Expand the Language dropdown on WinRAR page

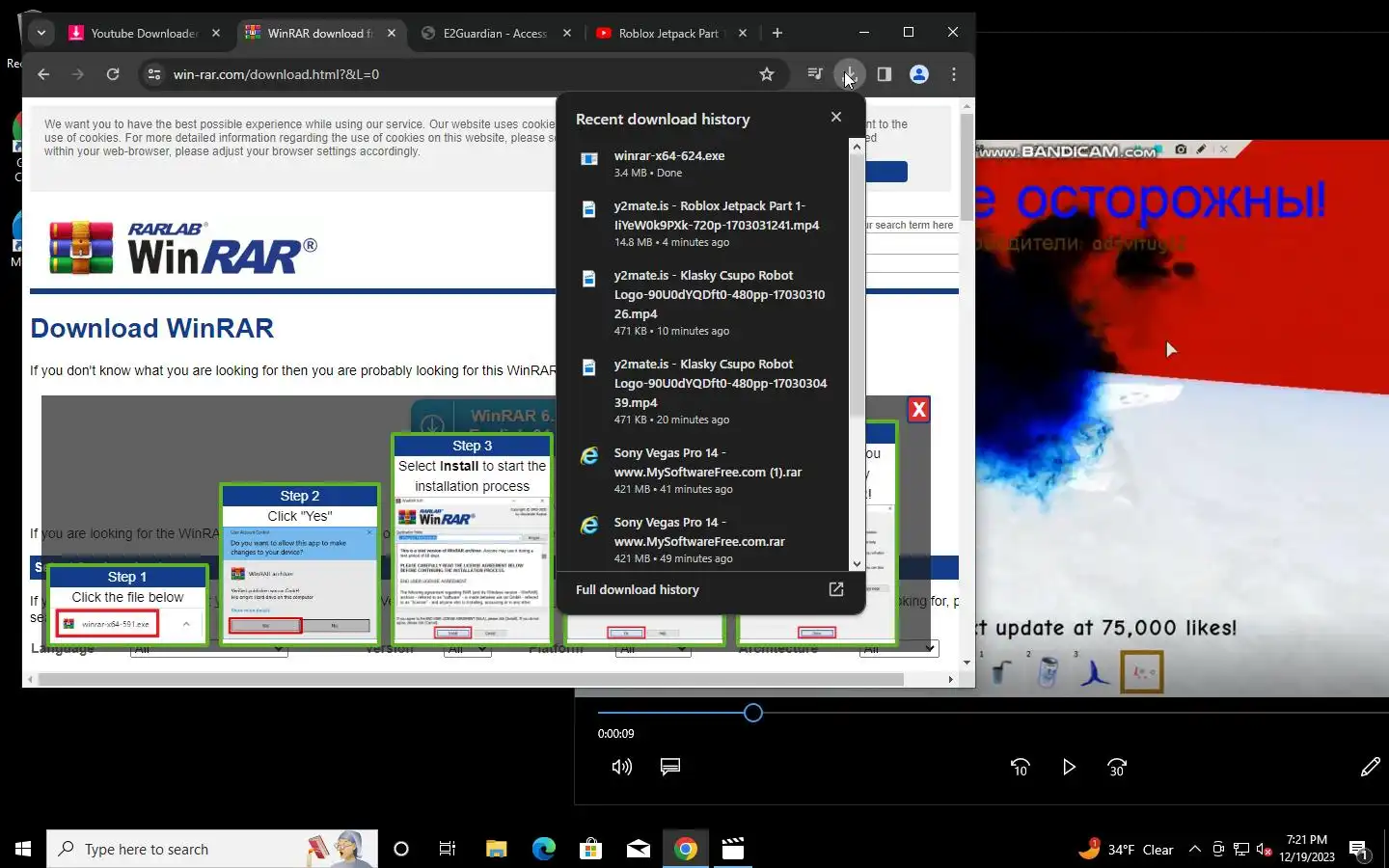point(208,649)
